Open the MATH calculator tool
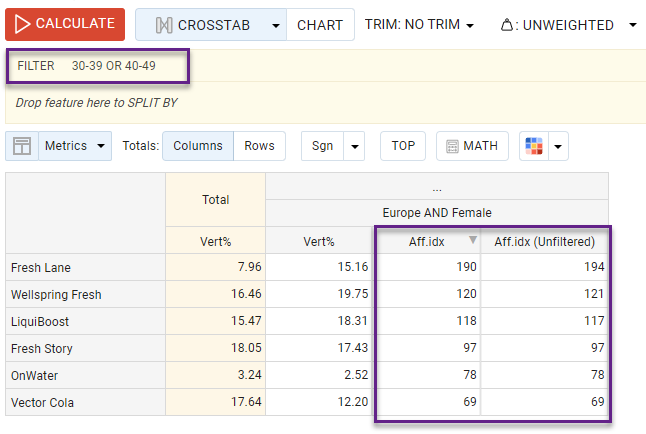 coord(472,146)
